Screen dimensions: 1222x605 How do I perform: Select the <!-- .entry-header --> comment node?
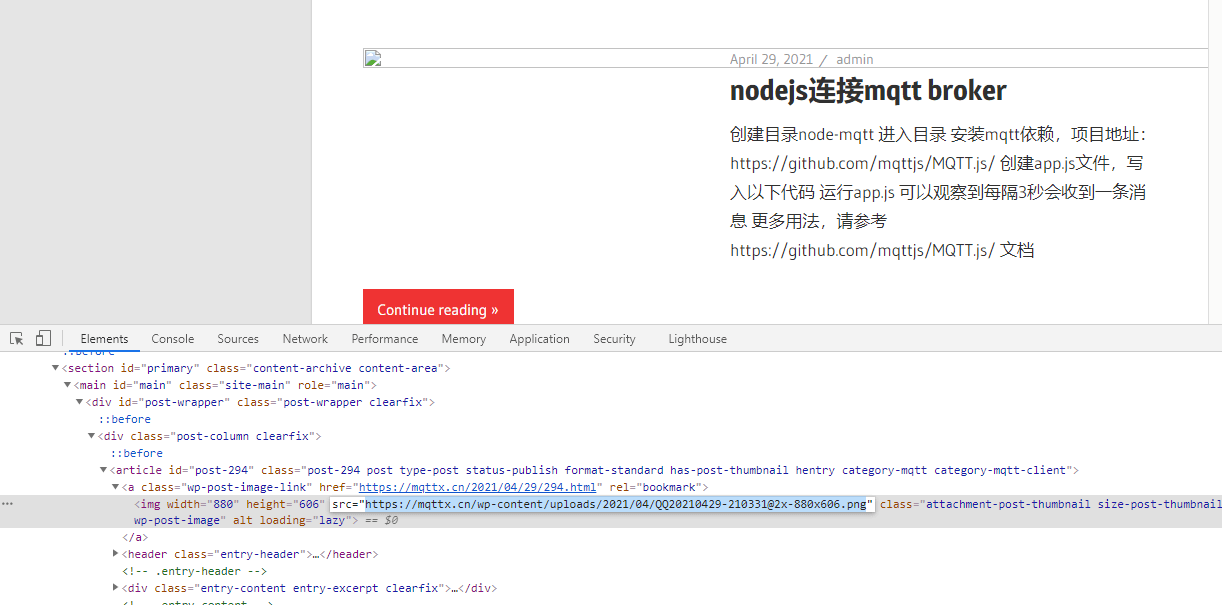click(x=194, y=571)
